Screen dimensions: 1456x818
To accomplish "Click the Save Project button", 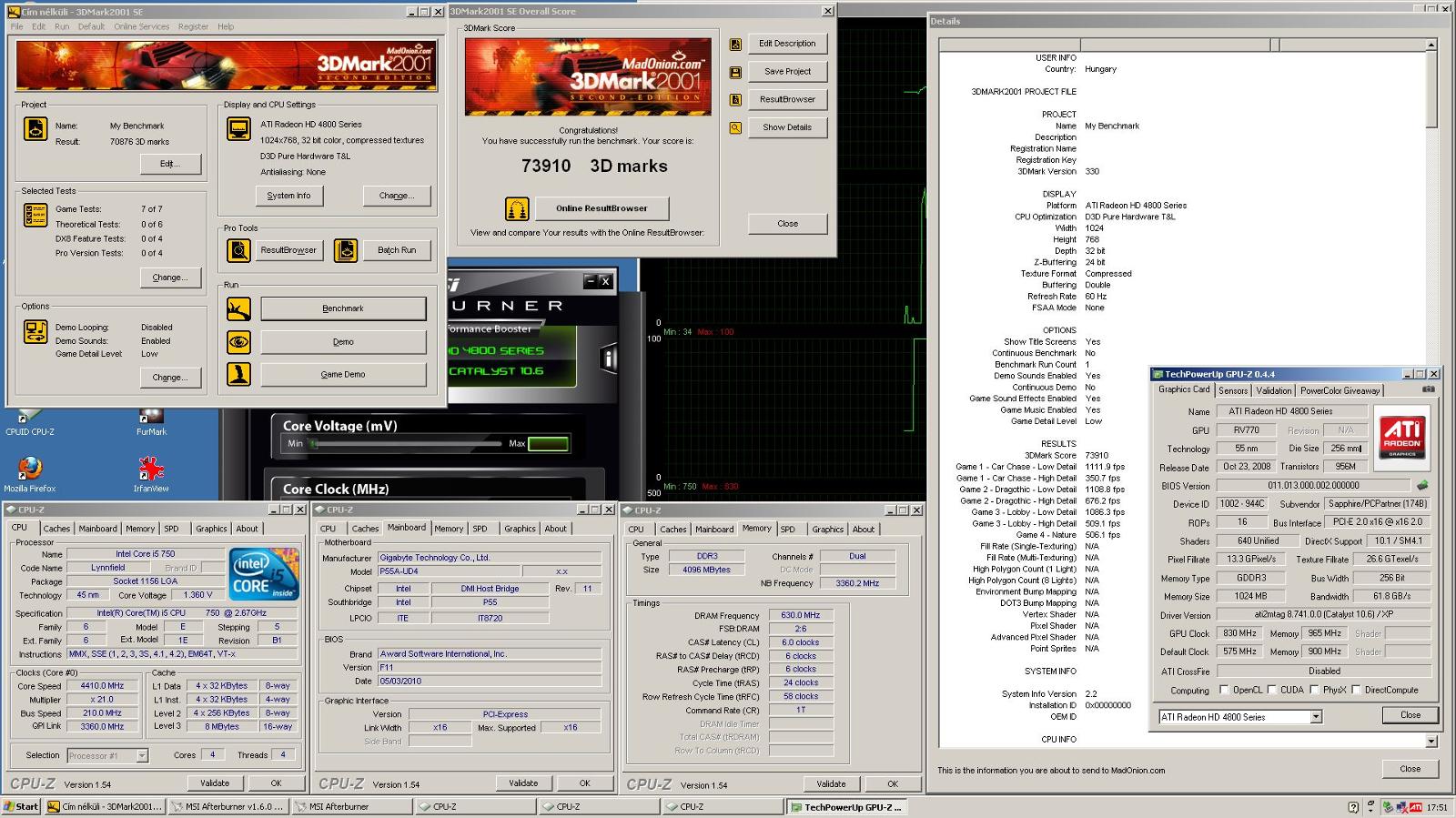I will (787, 71).
